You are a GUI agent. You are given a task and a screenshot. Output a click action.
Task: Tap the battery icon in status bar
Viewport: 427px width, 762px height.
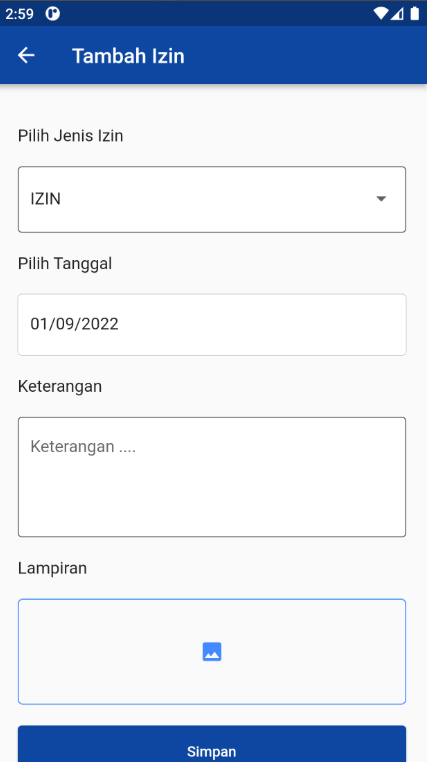pyautogui.click(x=414, y=13)
